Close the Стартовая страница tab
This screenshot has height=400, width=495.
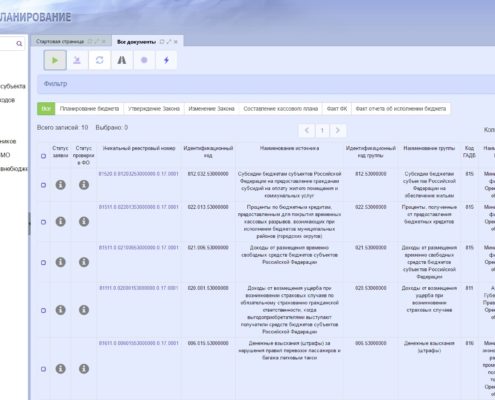click(x=104, y=41)
